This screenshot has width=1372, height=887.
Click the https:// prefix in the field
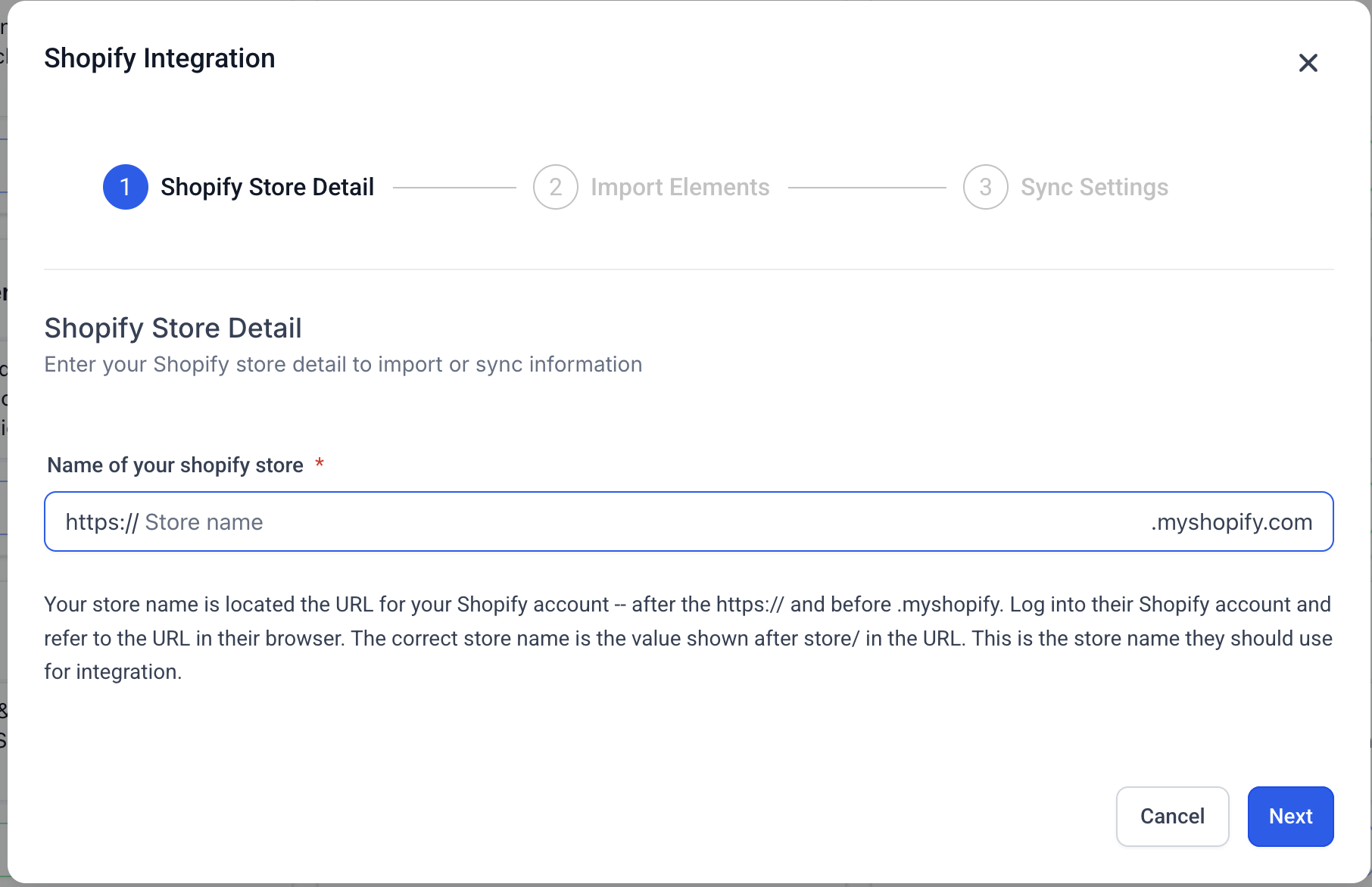[101, 522]
